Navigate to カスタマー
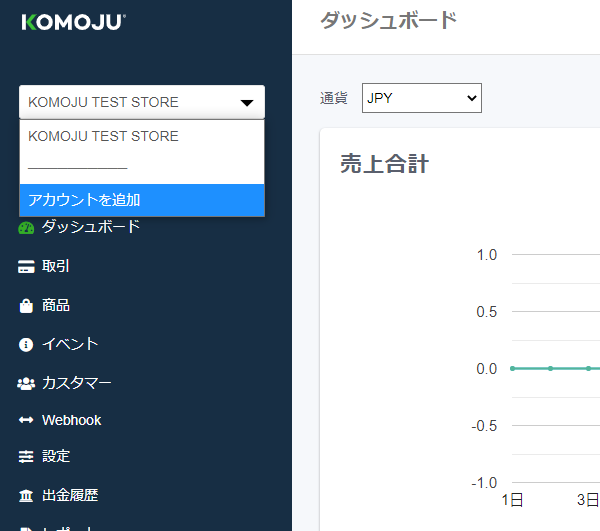 pyautogui.click(x=77, y=383)
